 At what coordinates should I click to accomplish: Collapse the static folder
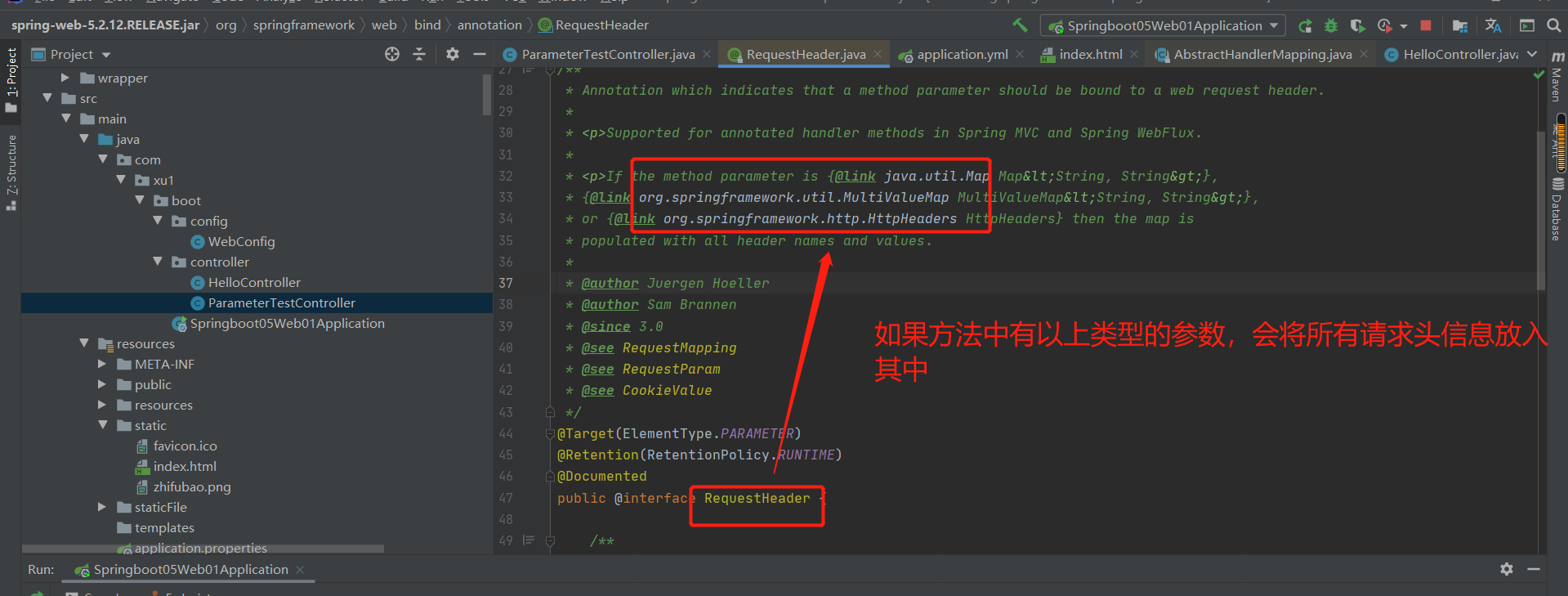[102, 425]
